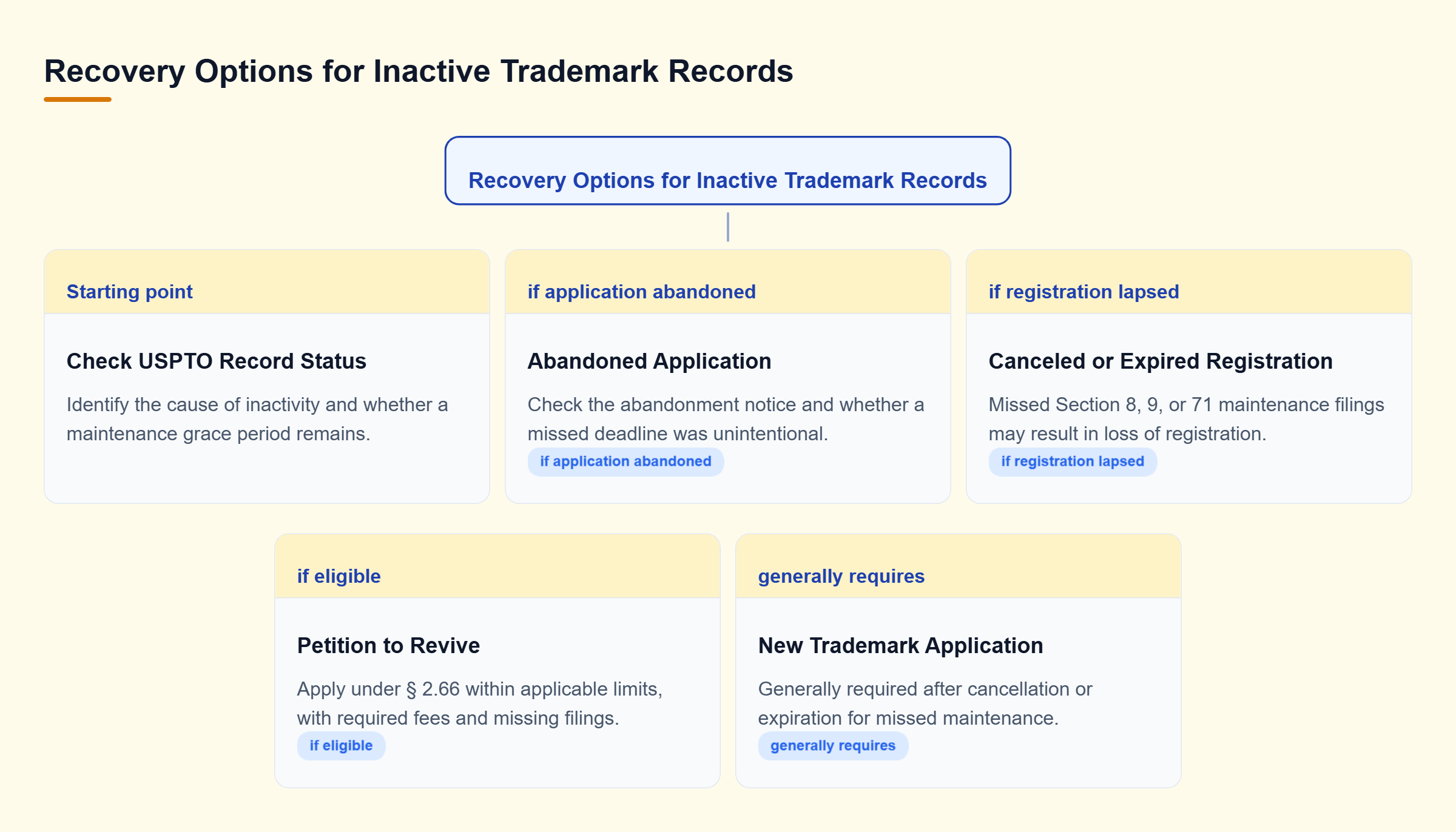Viewport: 1456px width, 832px height.
Task: Select the 'New Trademark Application' card title
Action: point(900,645)
